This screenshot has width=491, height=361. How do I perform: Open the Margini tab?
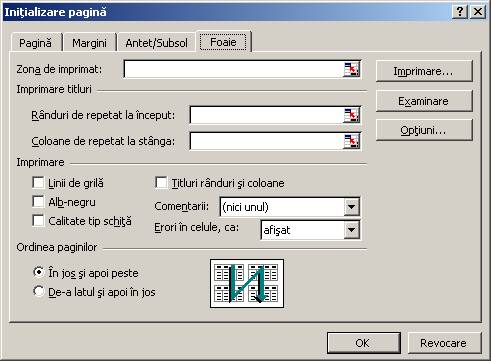coord(89,43)
